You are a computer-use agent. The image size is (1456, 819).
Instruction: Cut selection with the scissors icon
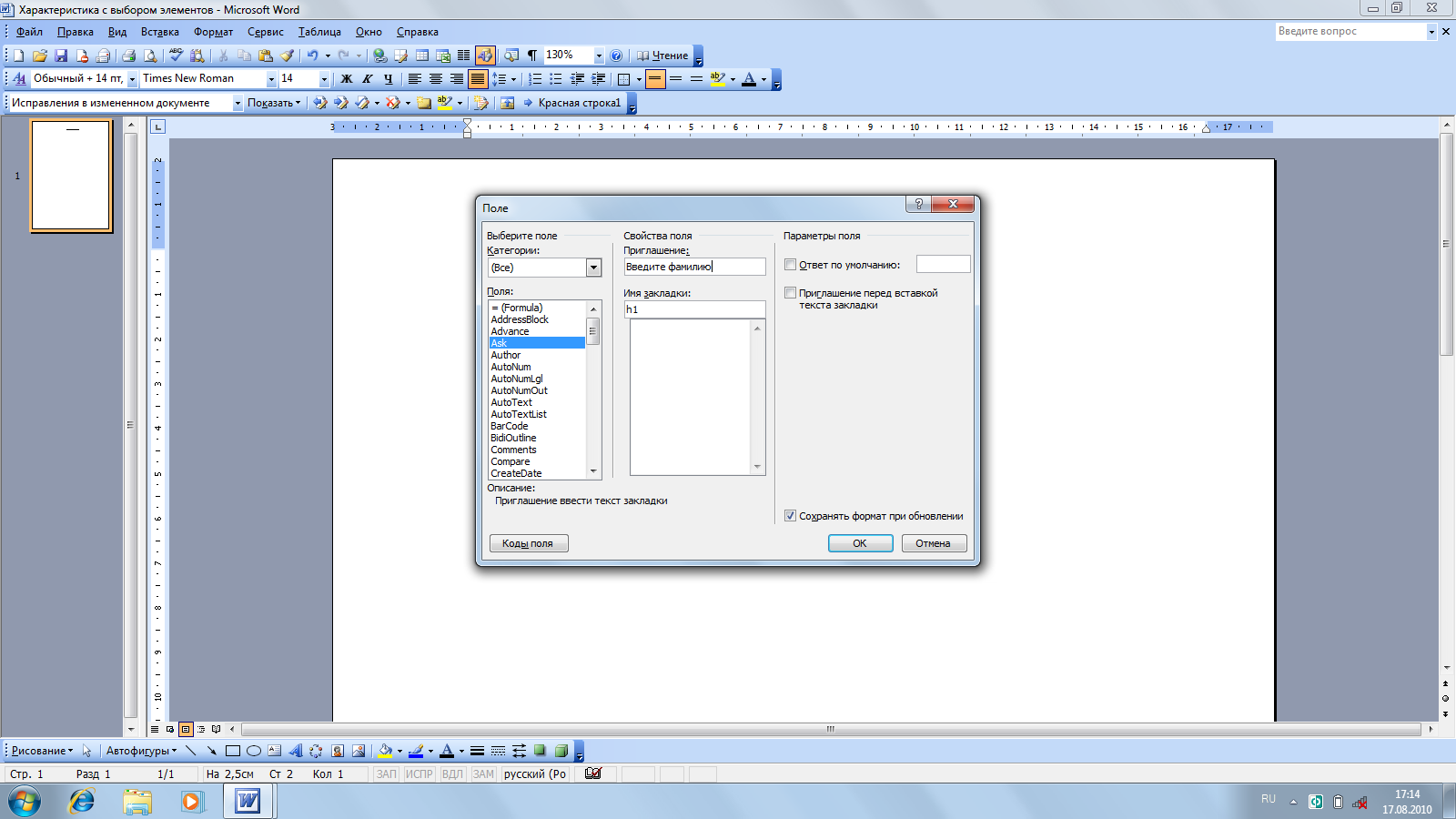pos(223,56)
